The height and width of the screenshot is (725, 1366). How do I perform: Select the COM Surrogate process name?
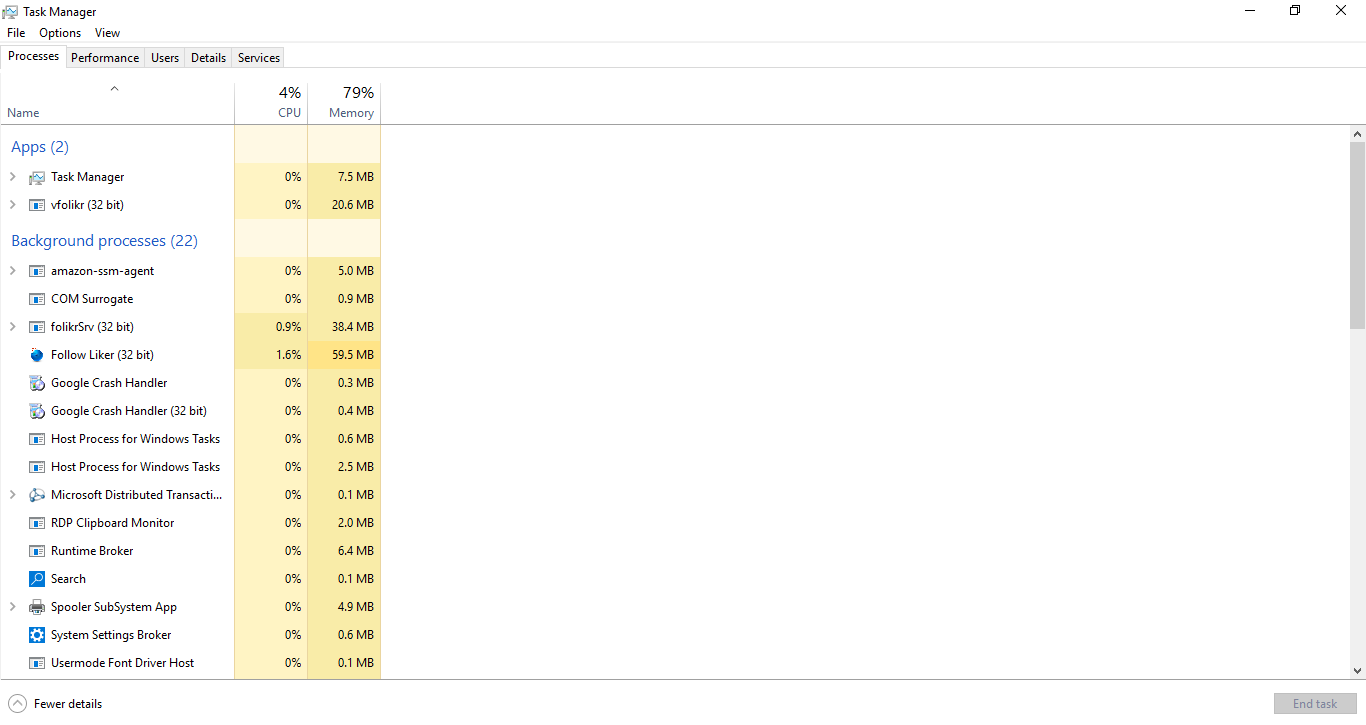(92, 299)
